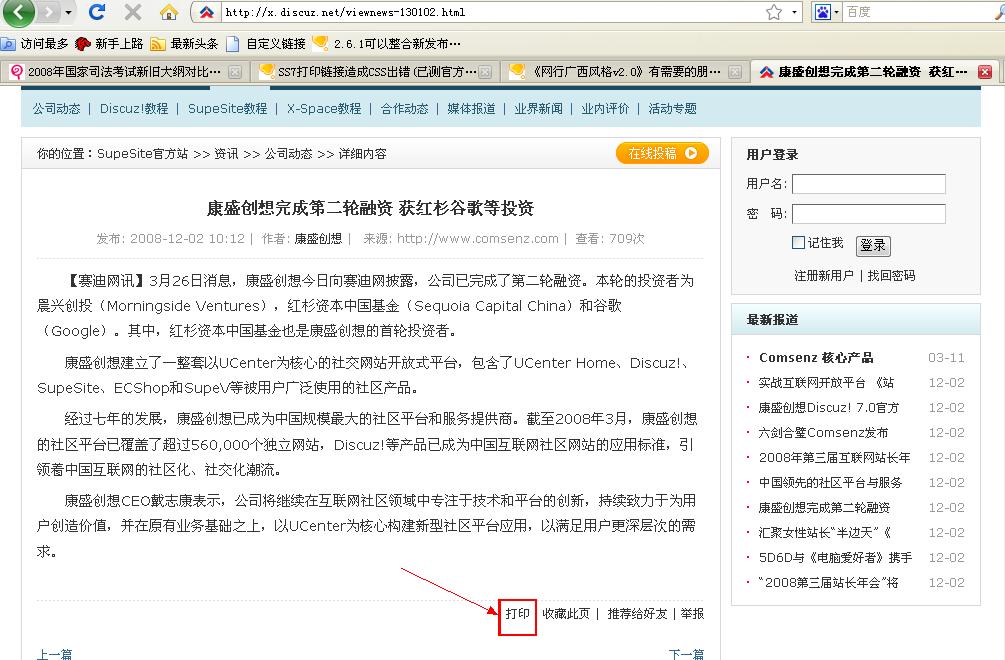Click the 打印 print link

pos(517,614)
